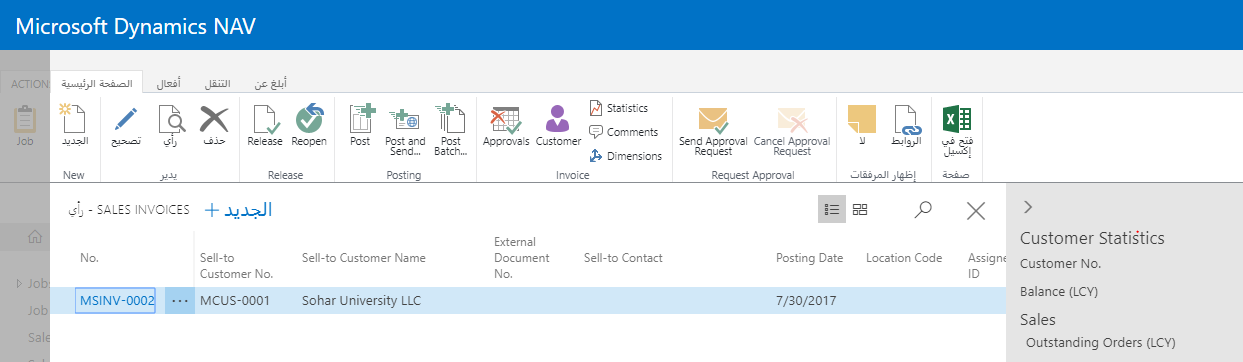Collapse the Customer Statistics factbox pane
The image size is (1243, 362).
[1028, 207]
